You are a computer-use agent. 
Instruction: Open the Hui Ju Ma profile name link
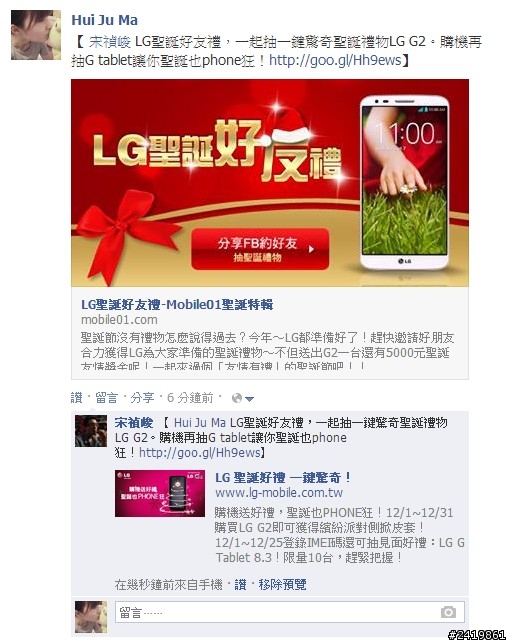(x=105, y=20)
